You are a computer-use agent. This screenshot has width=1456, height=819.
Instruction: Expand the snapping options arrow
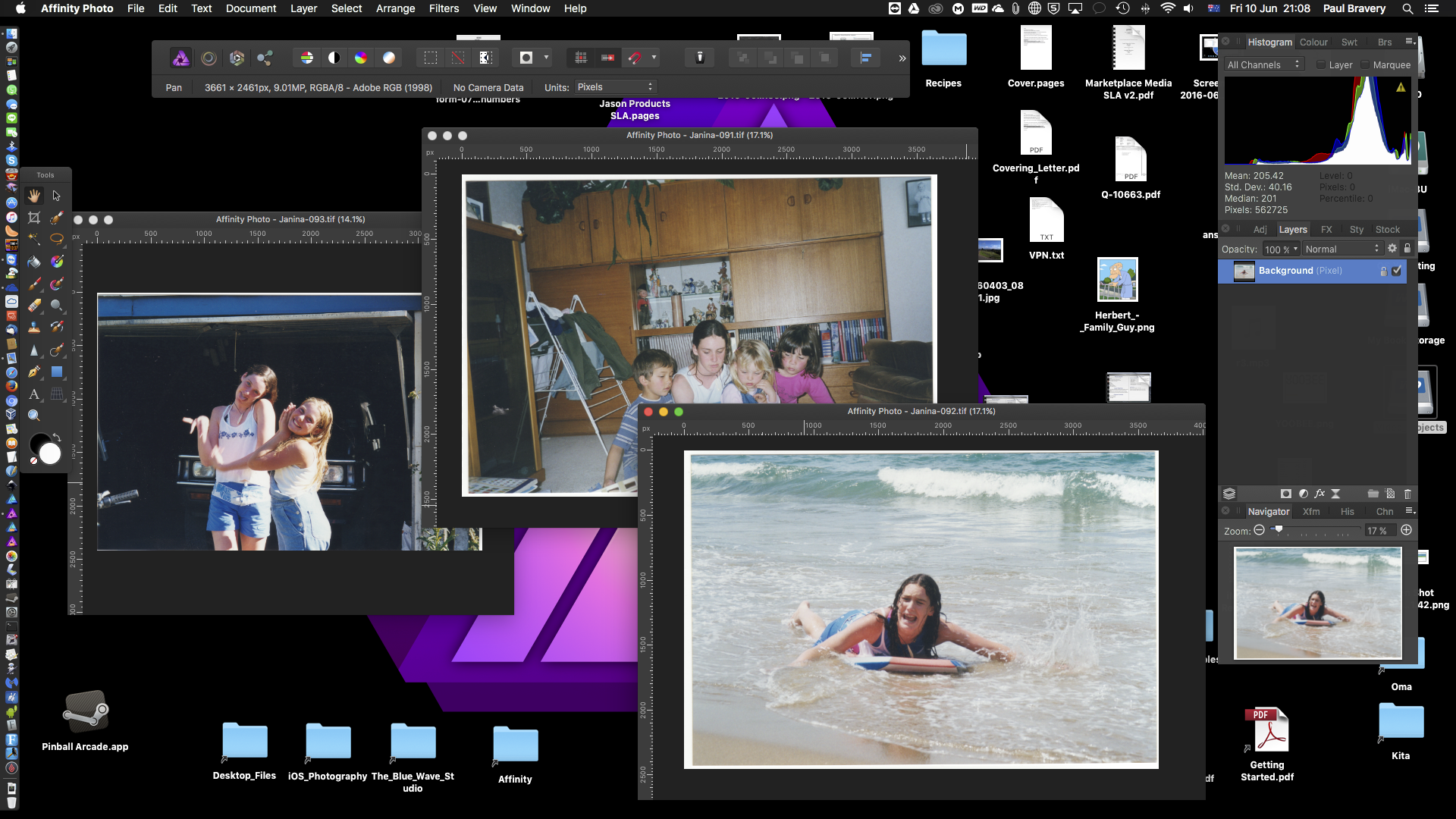(654, 58)
